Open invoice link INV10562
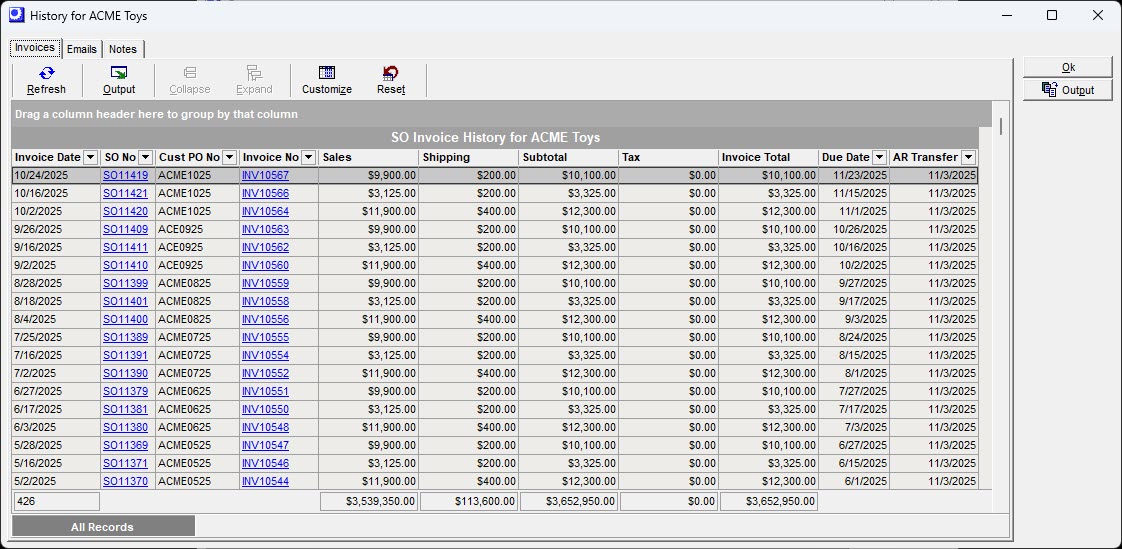The height and width of the screenshot is (549, 1122). (265, 247)
